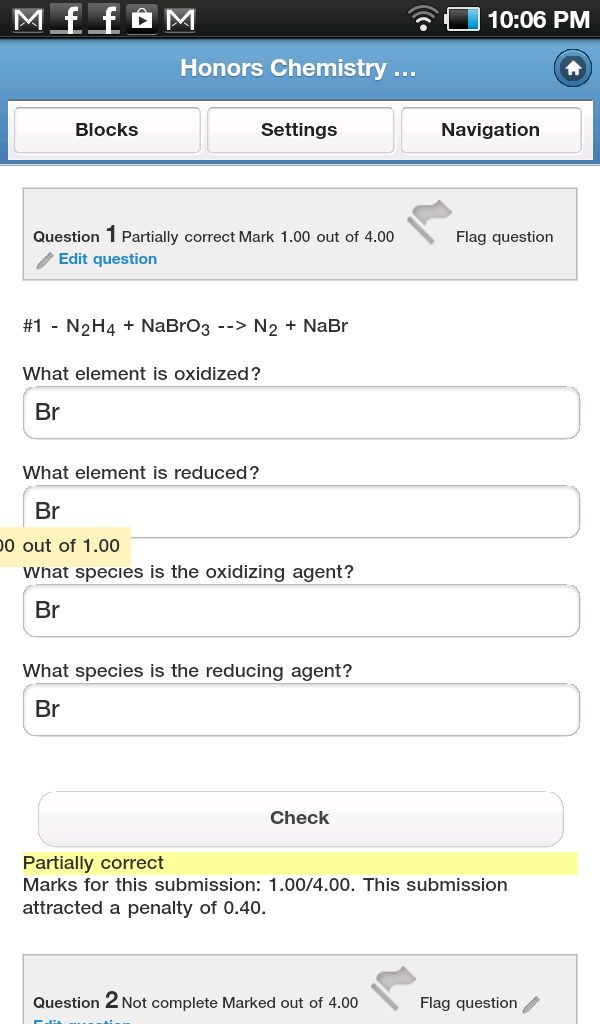
Task: Select the oxidizing agent answer field
Action: 301,611
